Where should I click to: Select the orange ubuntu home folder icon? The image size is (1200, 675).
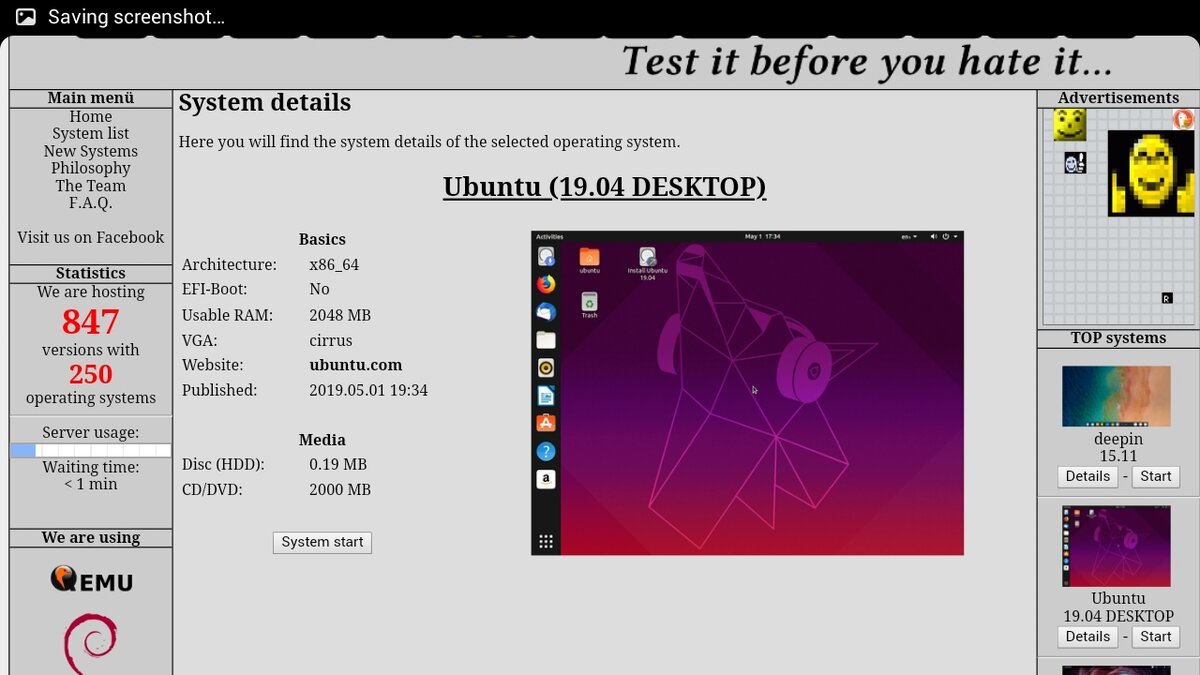pos(590,260)
